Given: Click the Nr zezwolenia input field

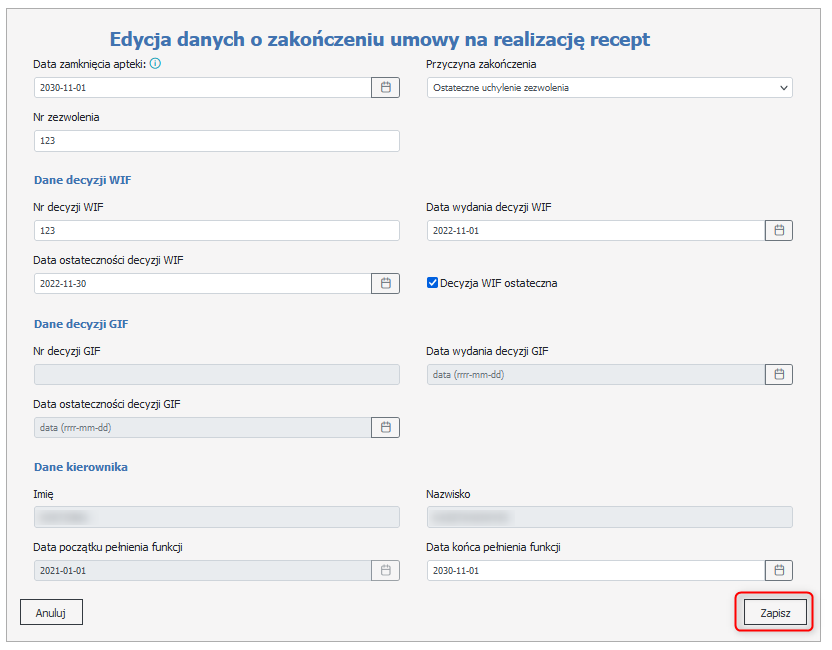Looking at the screenshot, I should click(216, 141).
